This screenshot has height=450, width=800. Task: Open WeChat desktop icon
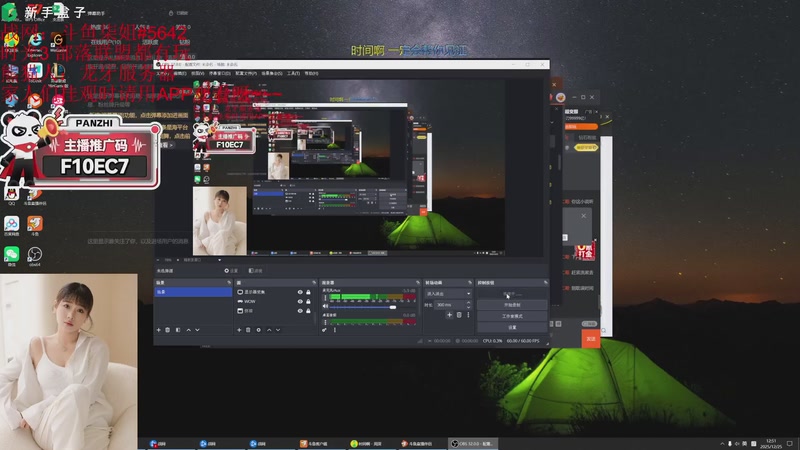tap(11, 256)
